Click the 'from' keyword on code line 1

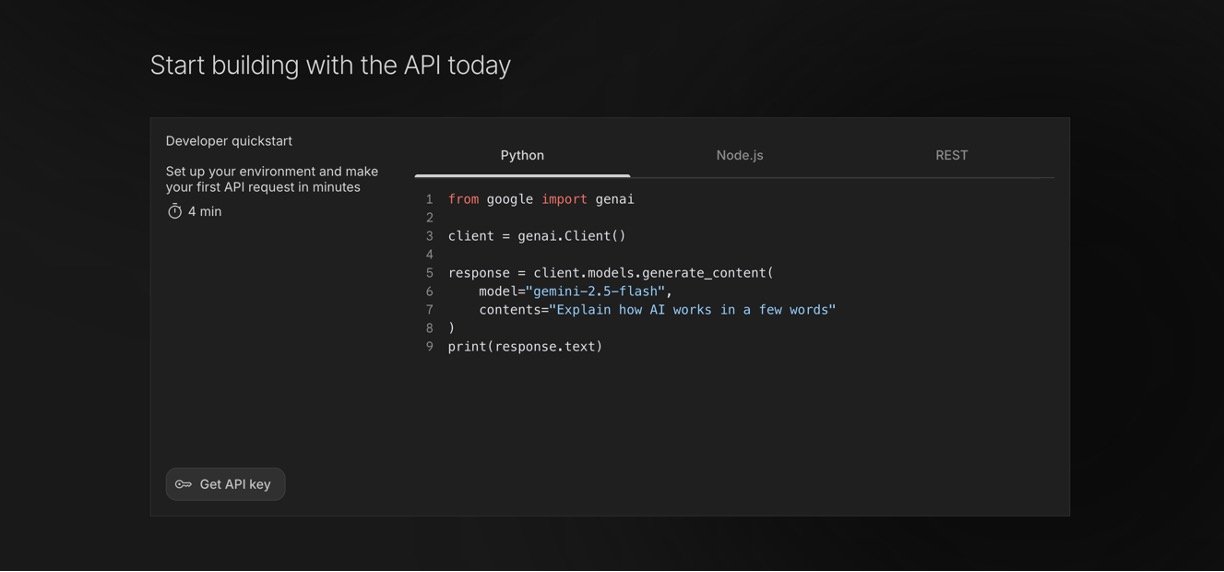tap(463, 199)
